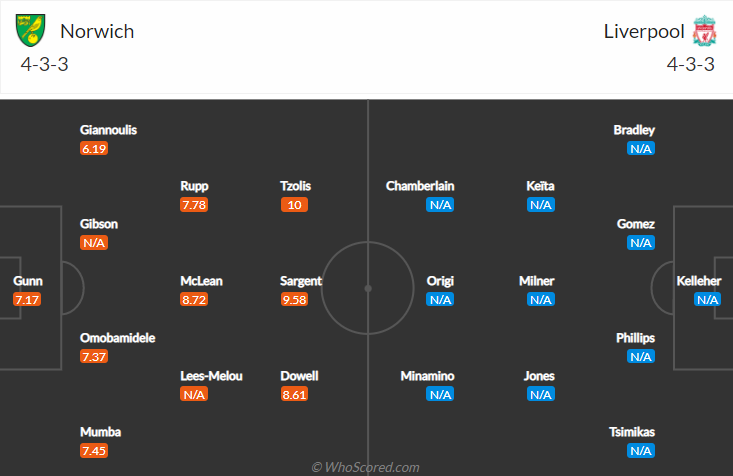Click Giannoulis 6.19 rating badge

(94, 149)
